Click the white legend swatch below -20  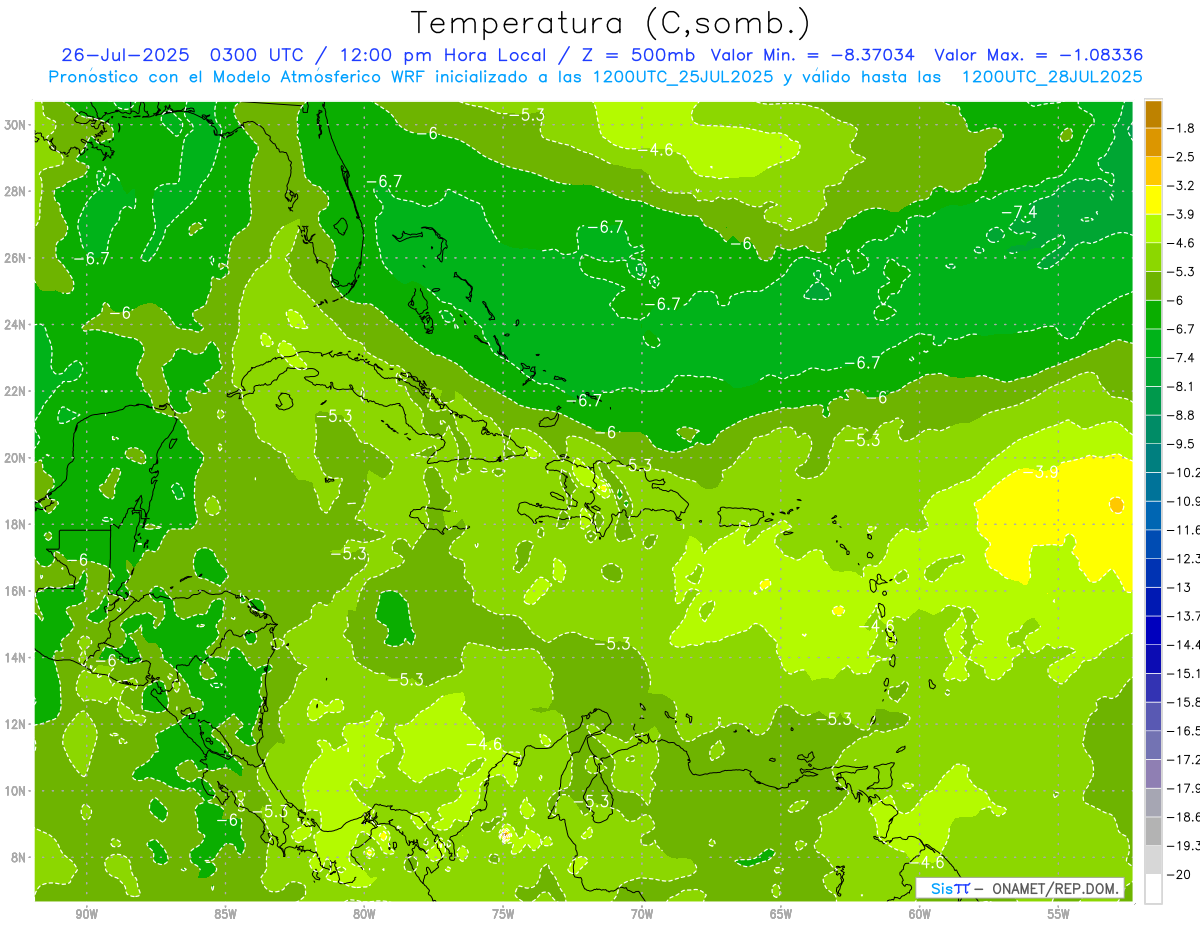point(1153,888)
